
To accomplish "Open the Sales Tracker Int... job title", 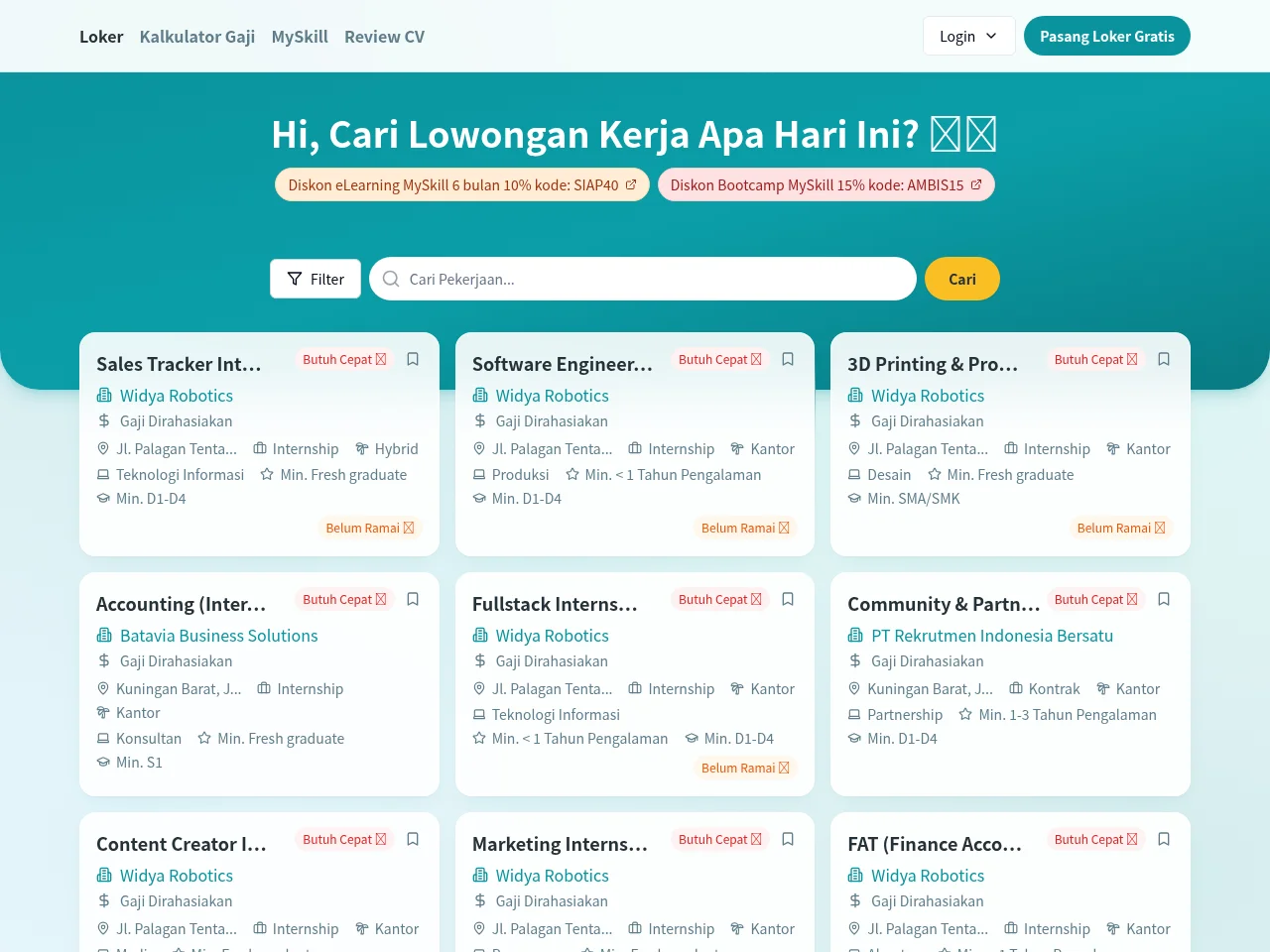I will pyautogui.click(x=179, y=364).
